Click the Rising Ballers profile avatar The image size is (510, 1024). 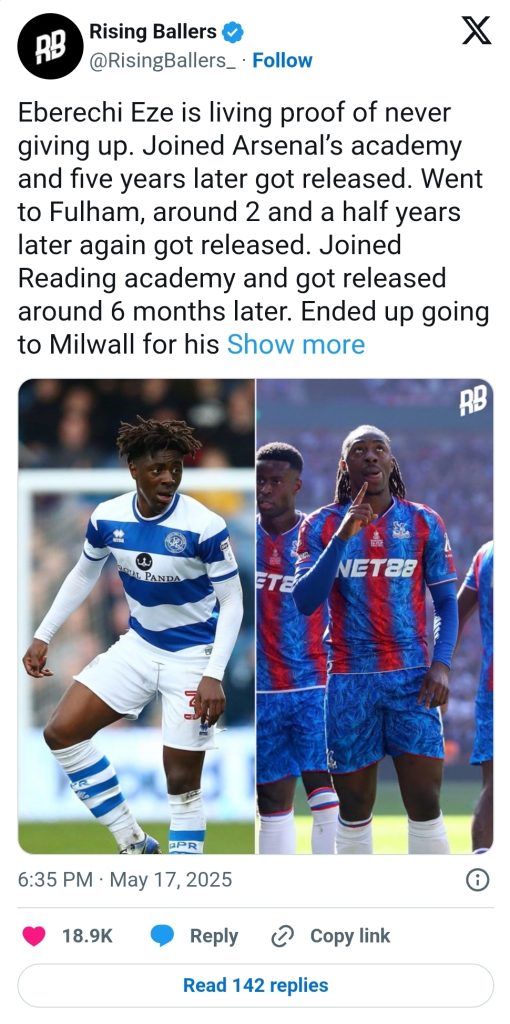point(50,46)
